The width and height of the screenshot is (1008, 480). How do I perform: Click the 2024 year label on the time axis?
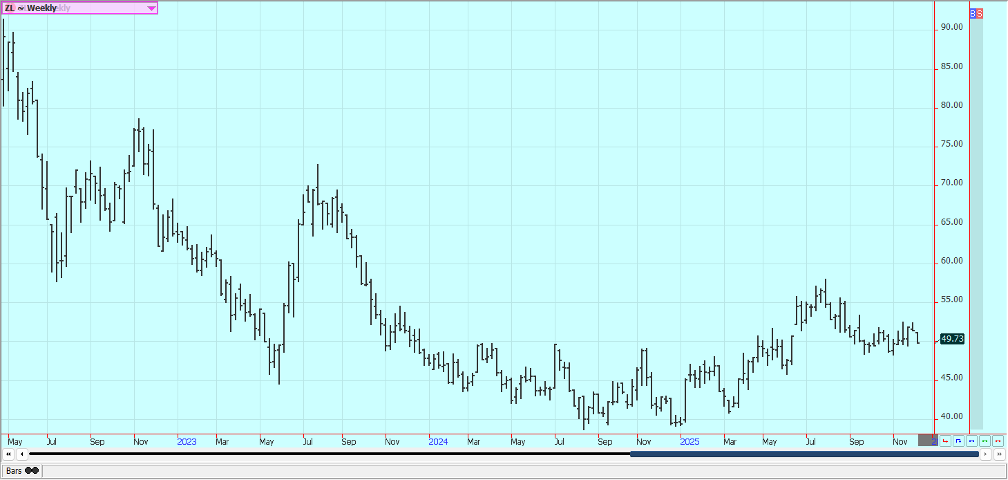click(437, 440)
